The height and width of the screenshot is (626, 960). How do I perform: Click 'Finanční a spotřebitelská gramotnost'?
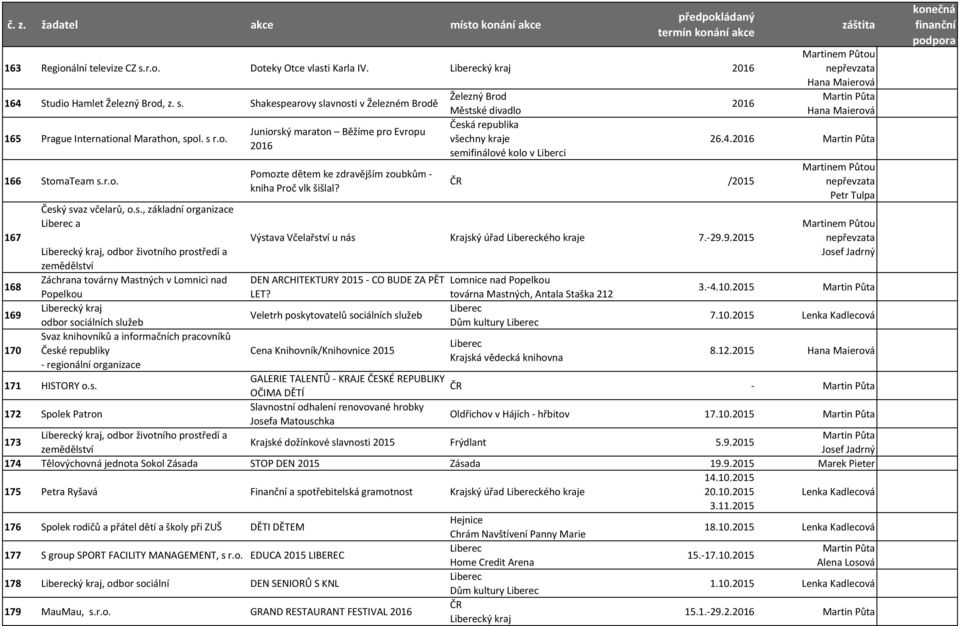331,492
